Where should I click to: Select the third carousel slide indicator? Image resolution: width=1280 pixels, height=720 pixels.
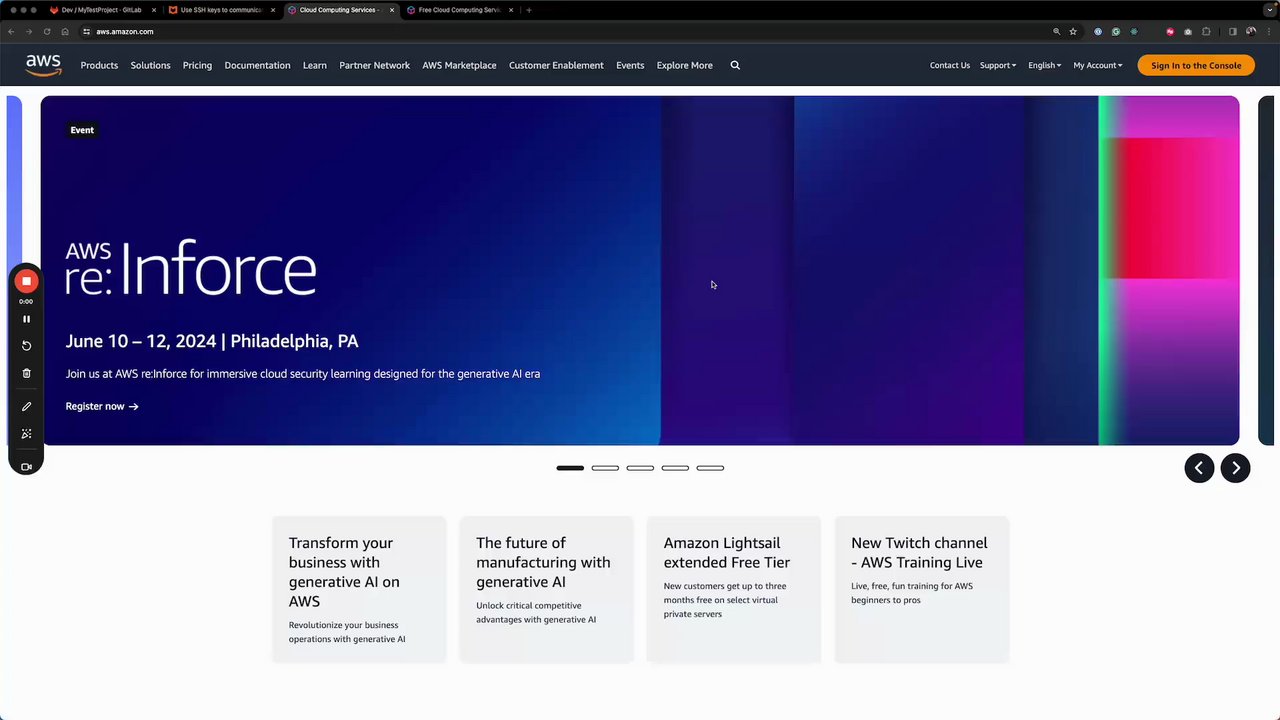click(640, 468)
